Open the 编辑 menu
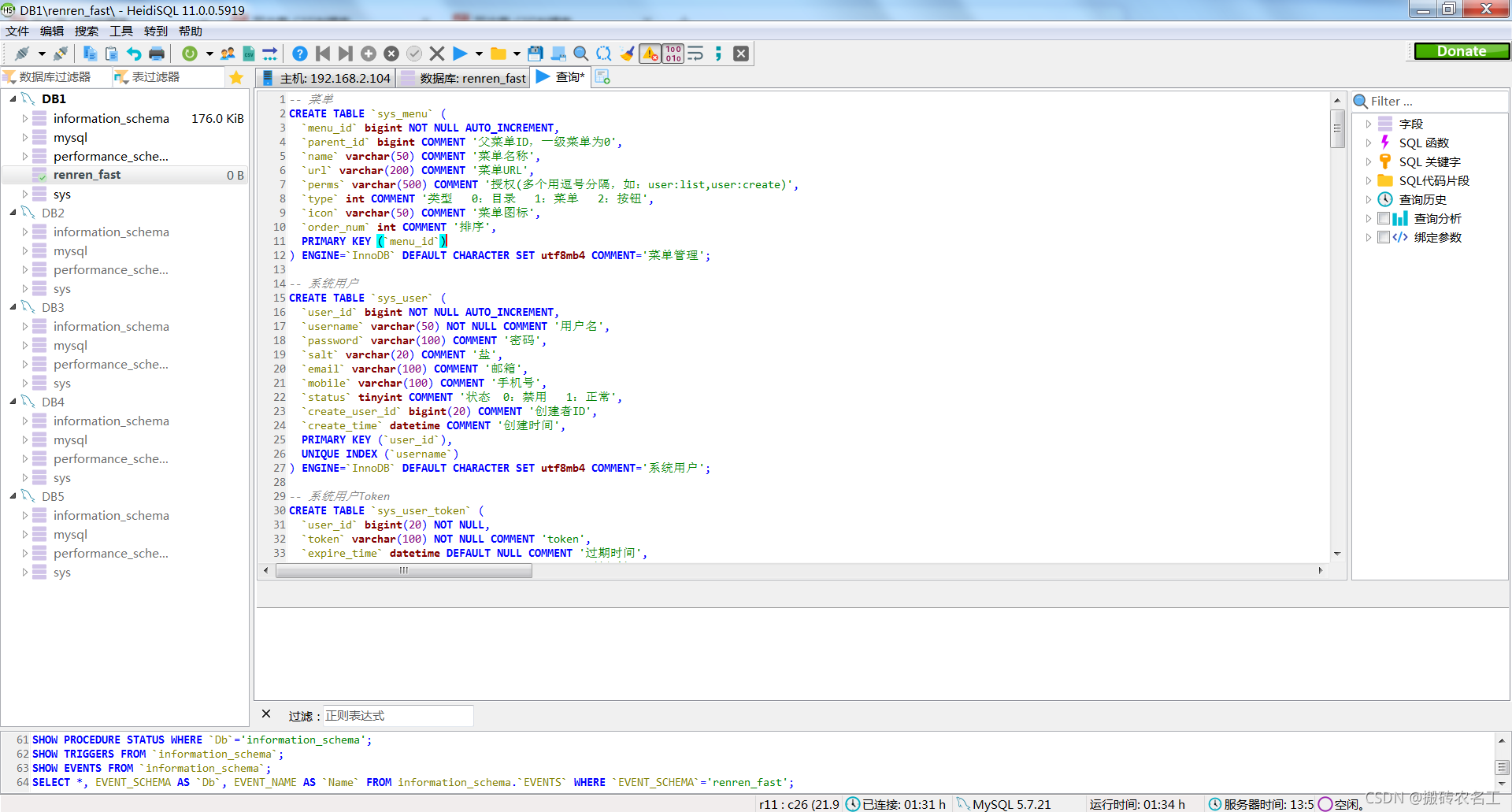Image resolution: width=1512 pixels, height=812 pixels. [x=52, y=31]
